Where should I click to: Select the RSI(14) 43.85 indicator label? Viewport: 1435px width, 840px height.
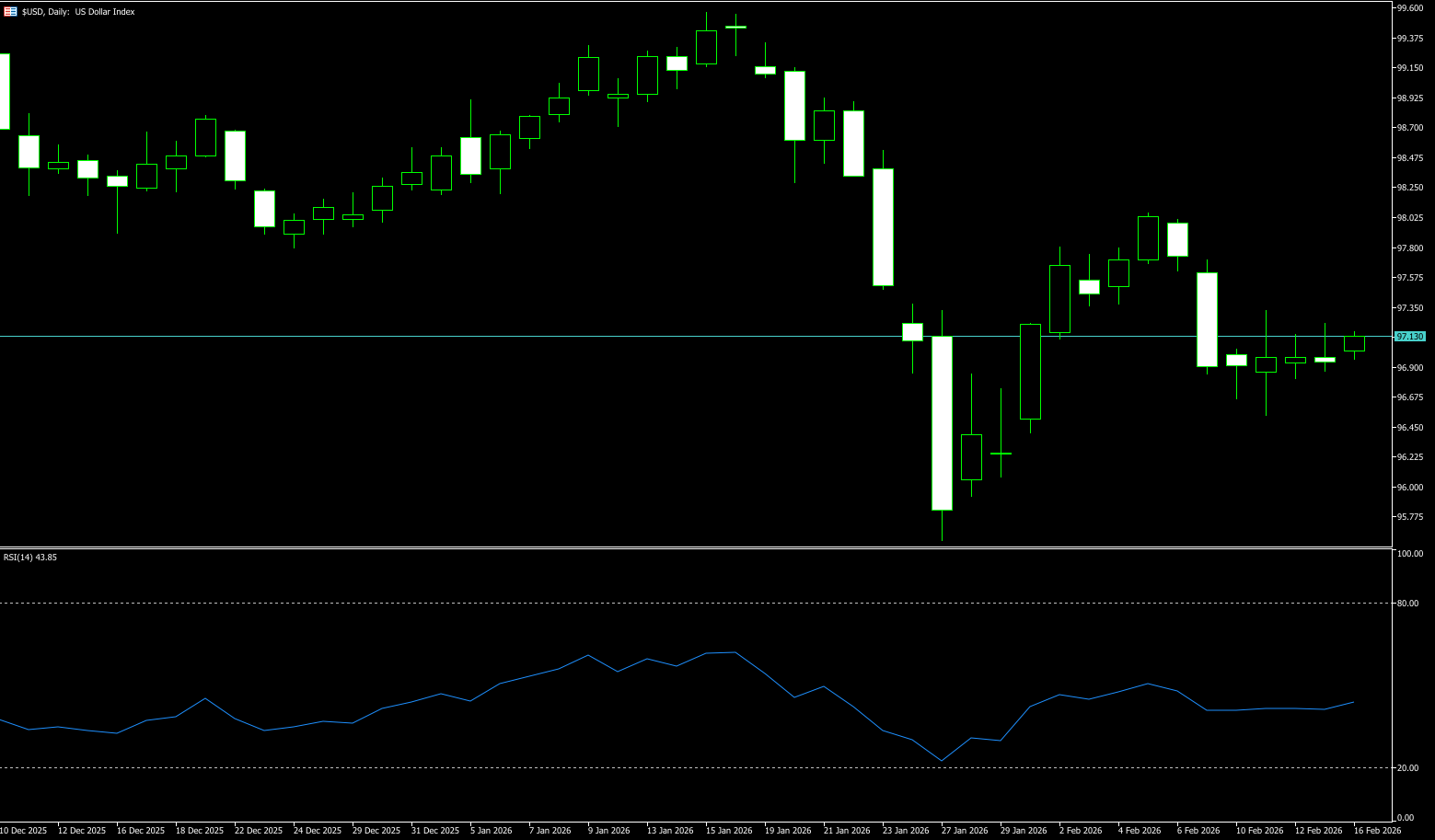click(x=30, y=558)
